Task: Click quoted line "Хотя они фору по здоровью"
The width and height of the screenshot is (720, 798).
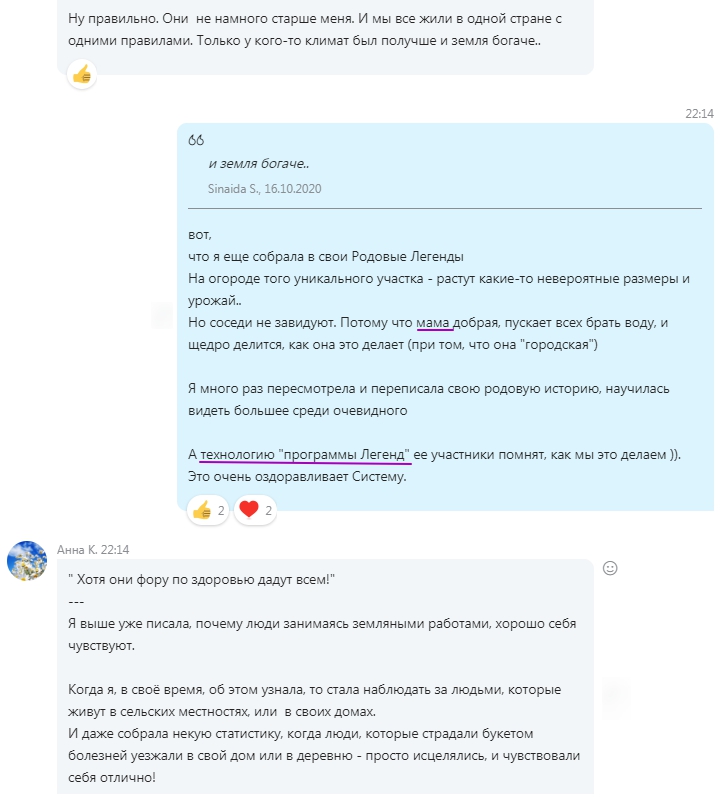Action: (201, 580)
